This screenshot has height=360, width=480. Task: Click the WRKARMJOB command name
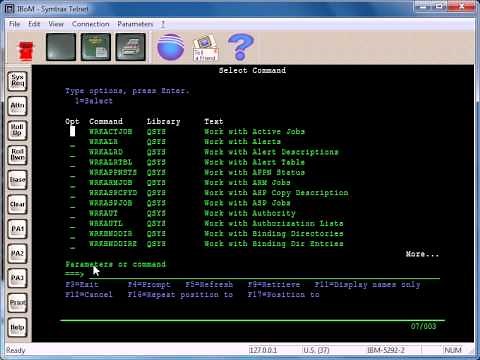(x=111, y=183)
